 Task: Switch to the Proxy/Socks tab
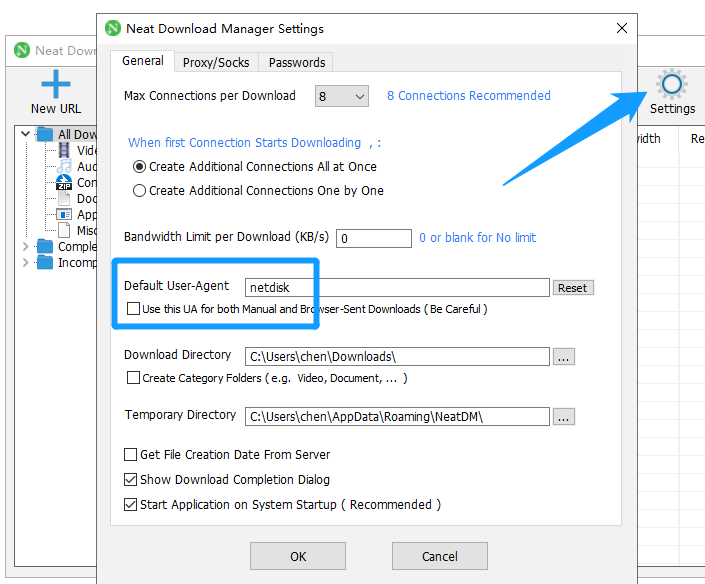click(216, 62)
